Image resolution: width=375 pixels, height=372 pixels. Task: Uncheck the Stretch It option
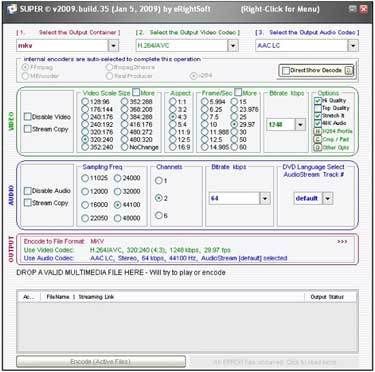click(x=318, y=116)
